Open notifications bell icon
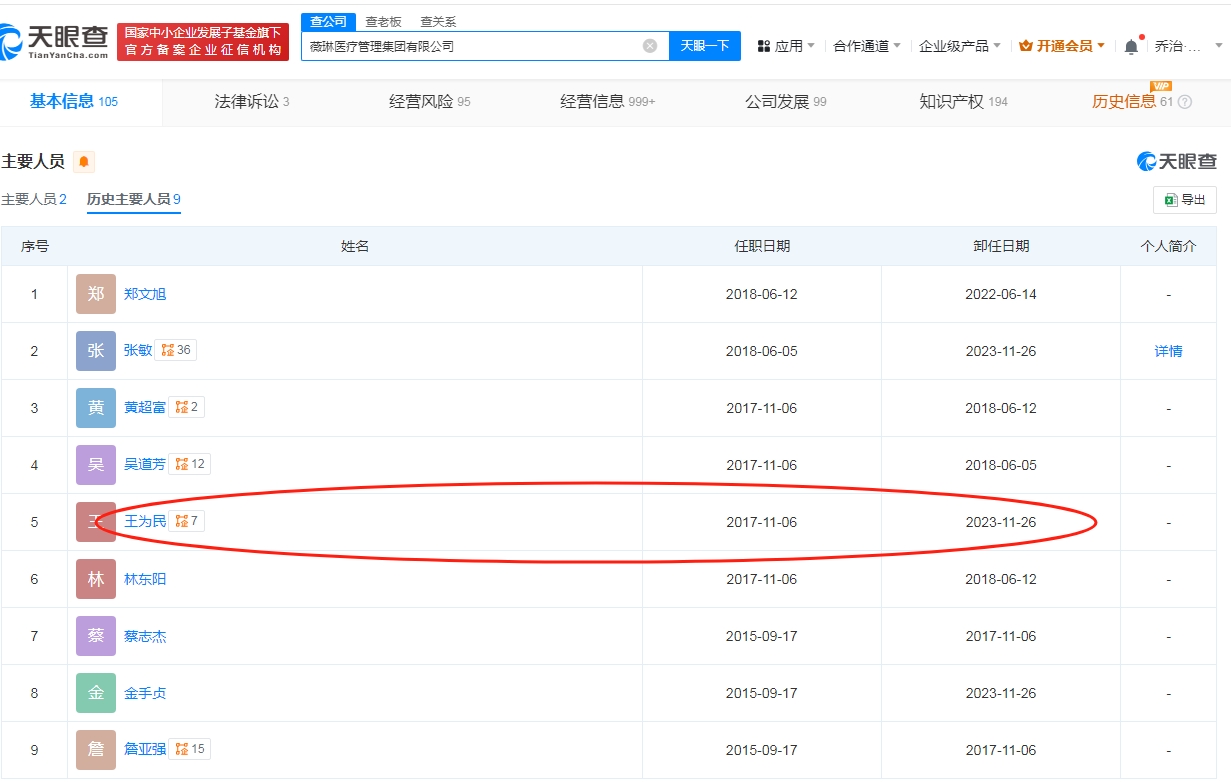This screenshot has width=1231, height=782. click(1131, 46)
